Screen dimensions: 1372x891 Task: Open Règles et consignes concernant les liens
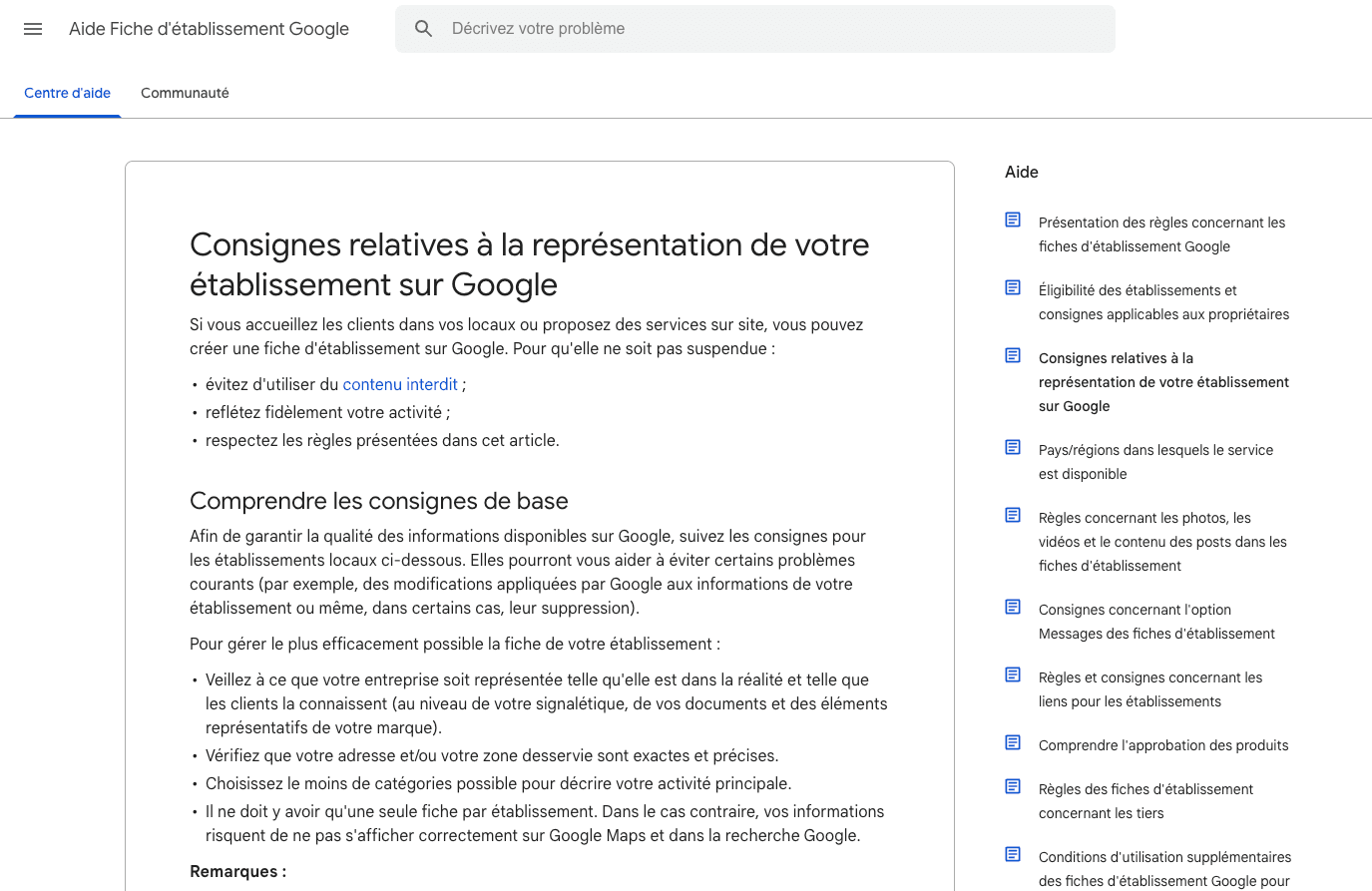click(1149, 689)
